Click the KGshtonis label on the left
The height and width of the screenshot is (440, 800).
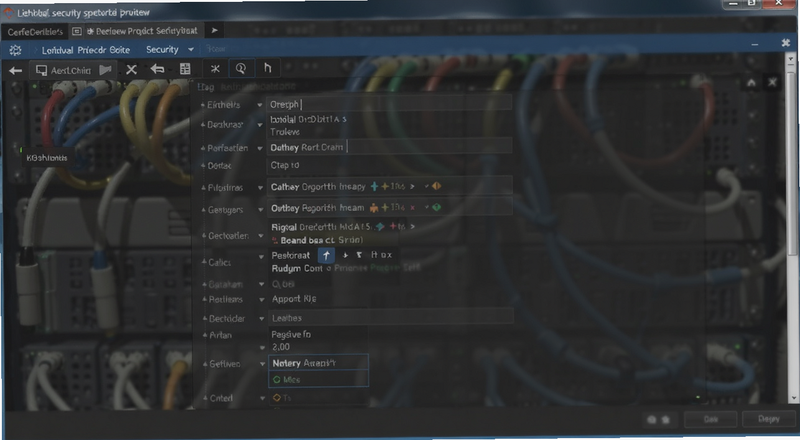click(46, 158)
